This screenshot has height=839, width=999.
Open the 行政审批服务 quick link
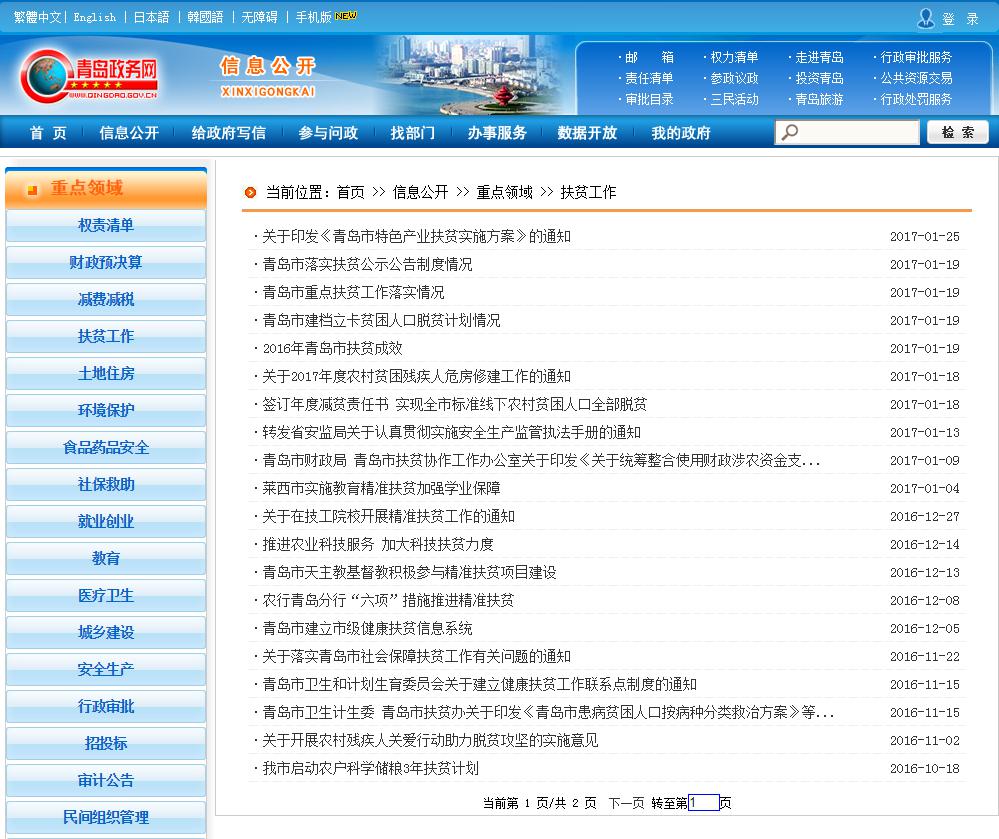(x=916, y=57)
